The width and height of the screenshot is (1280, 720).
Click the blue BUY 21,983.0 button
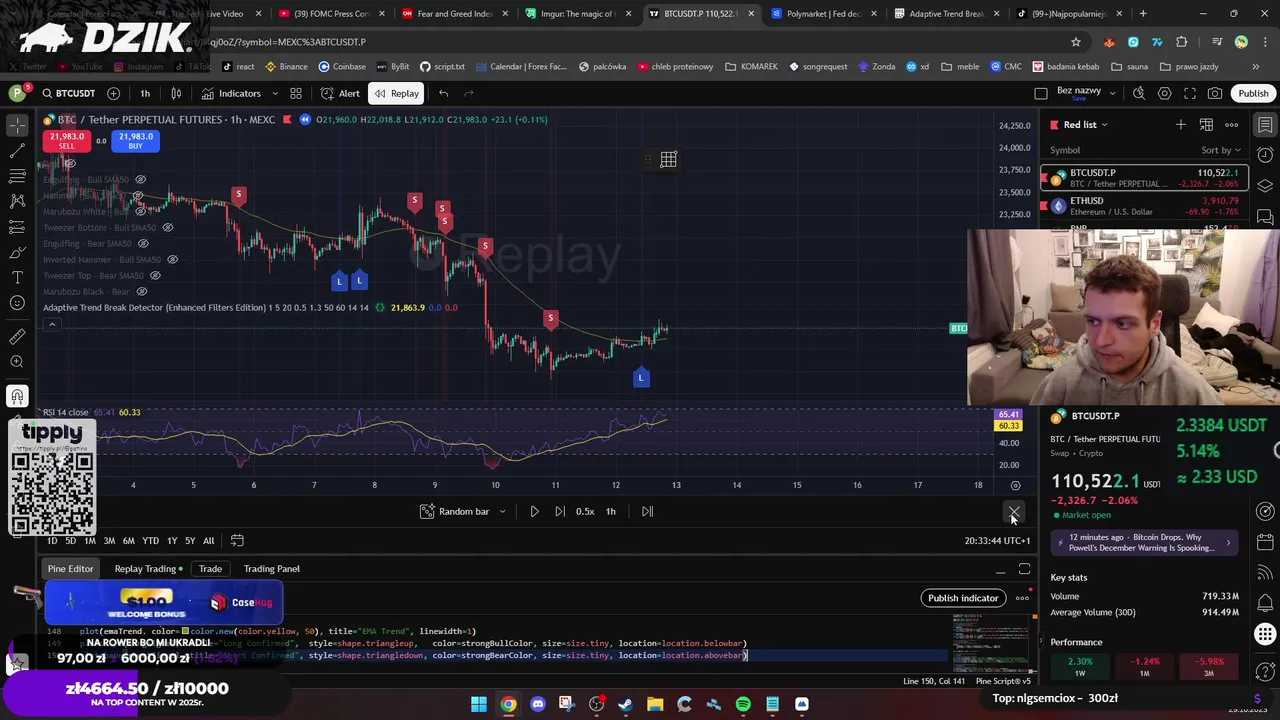pos(135,141)
